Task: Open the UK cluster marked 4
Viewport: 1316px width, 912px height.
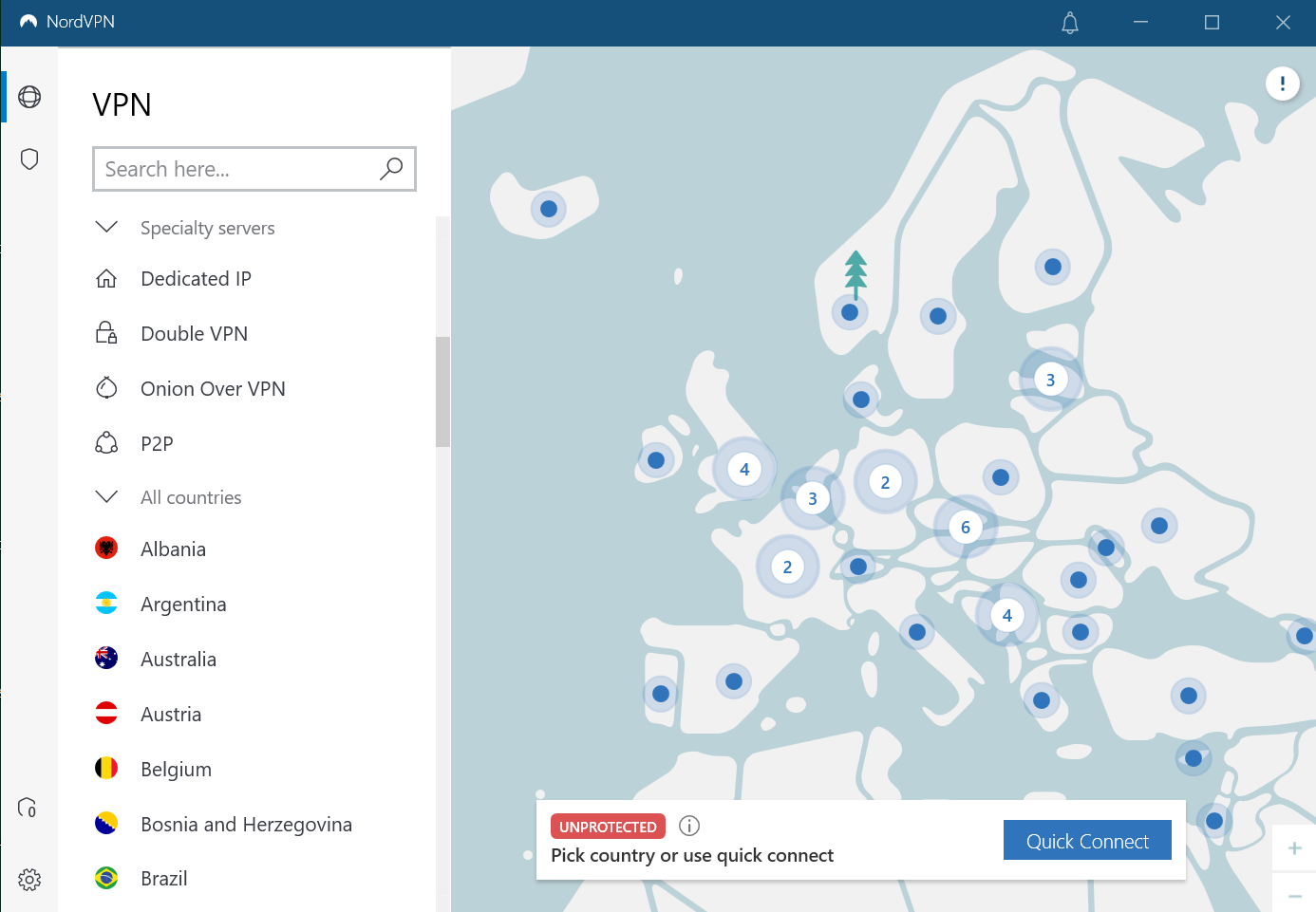Action: click(744, 469)
